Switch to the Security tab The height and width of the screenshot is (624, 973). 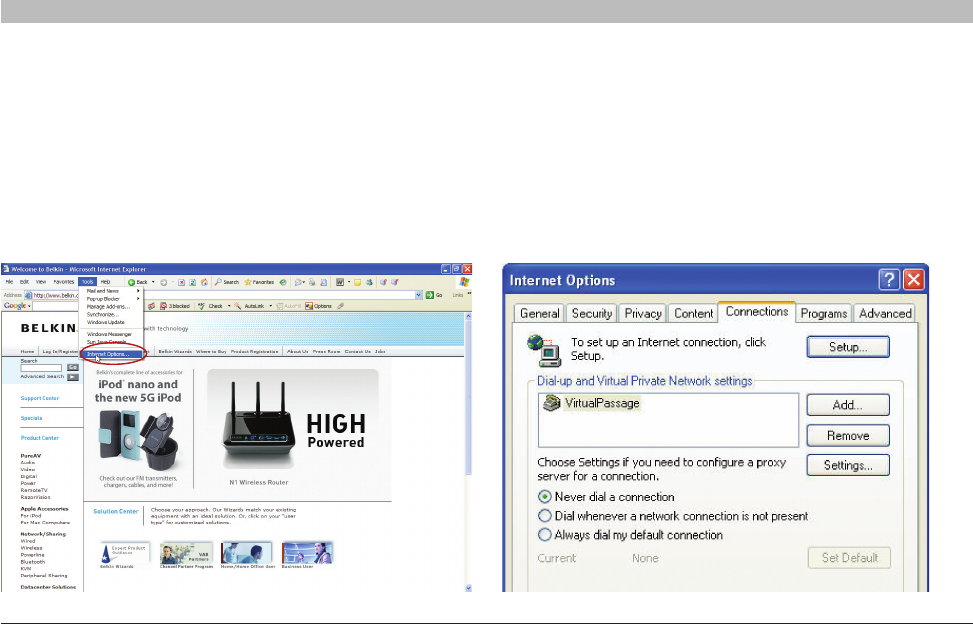point(591,313)
